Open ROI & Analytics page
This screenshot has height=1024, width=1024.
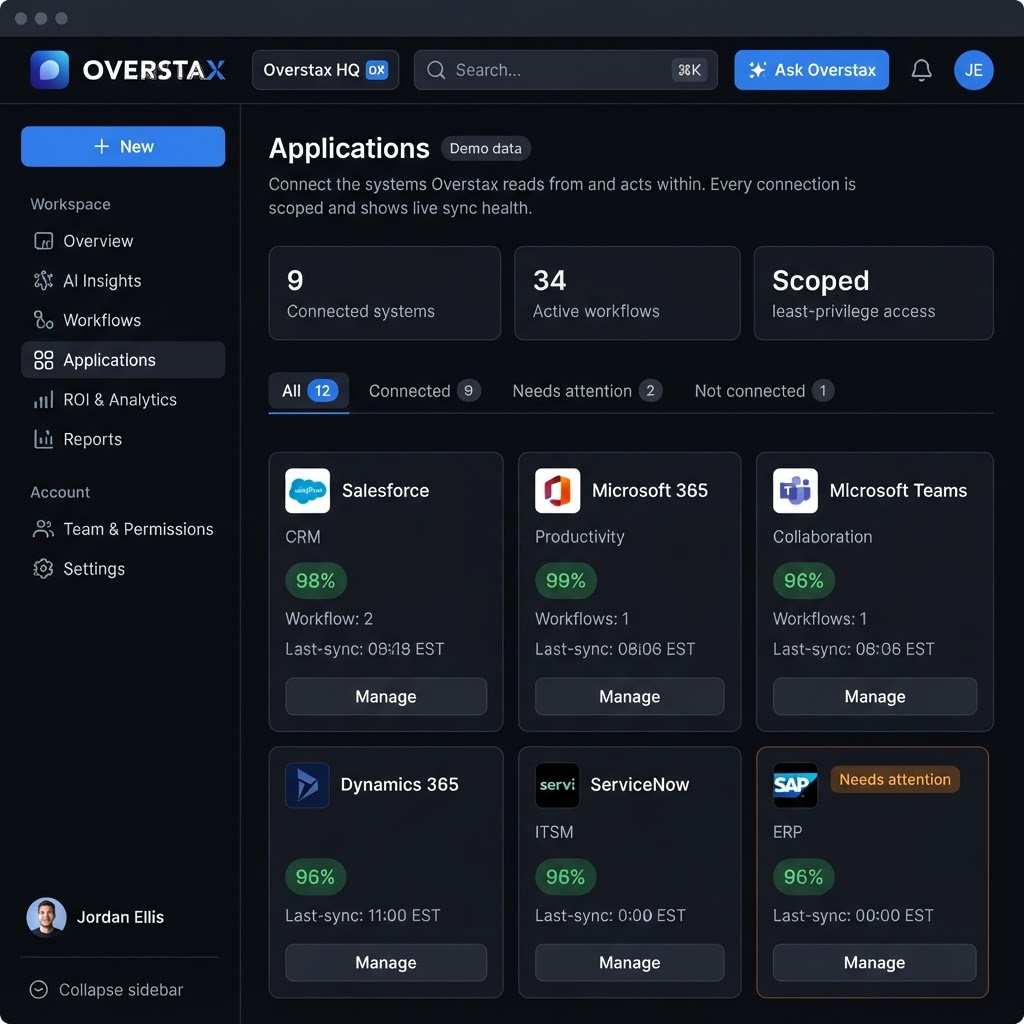point(123,400)
